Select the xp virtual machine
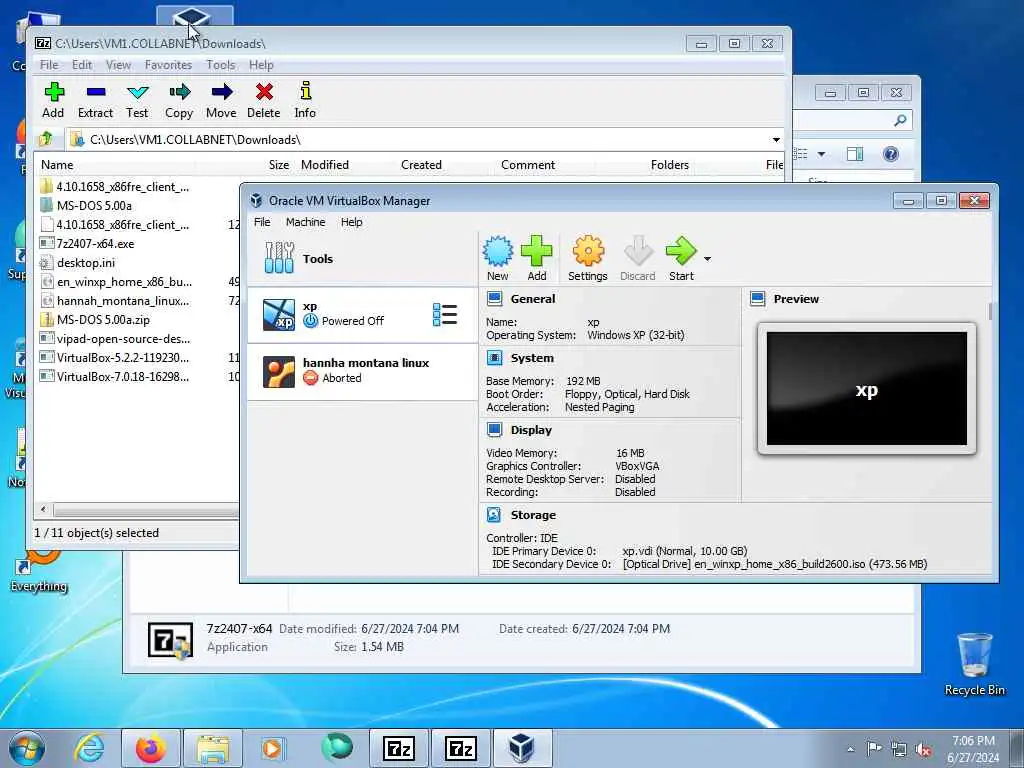 click(362, 315)
